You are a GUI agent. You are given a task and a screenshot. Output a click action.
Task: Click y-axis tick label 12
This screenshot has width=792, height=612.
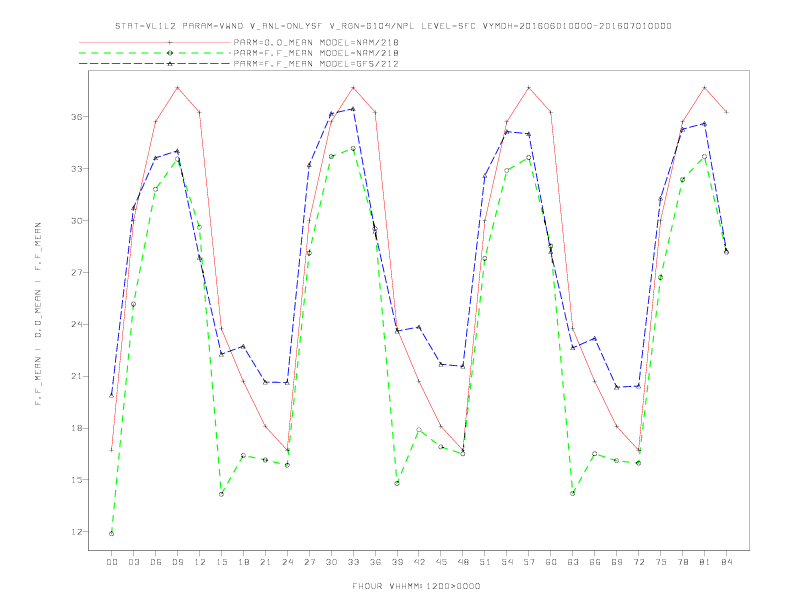(x=76, y=532)
